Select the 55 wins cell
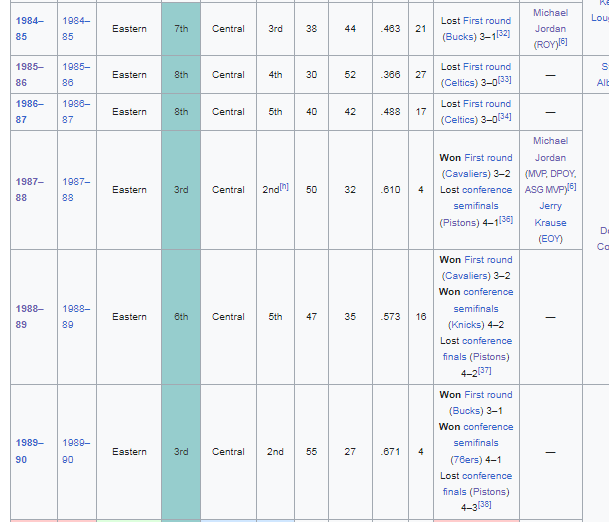Viewport: 609px width, 522px height. pyautogui.click(x=311, y=451)
